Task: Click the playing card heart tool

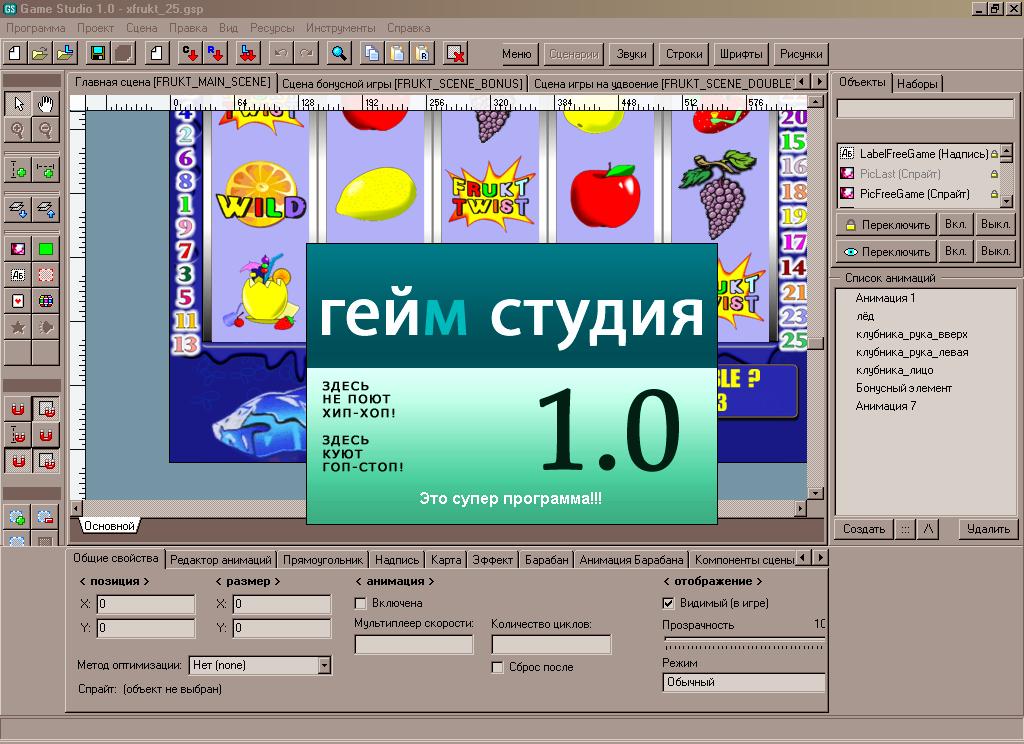Action: (x=18, y=300)
